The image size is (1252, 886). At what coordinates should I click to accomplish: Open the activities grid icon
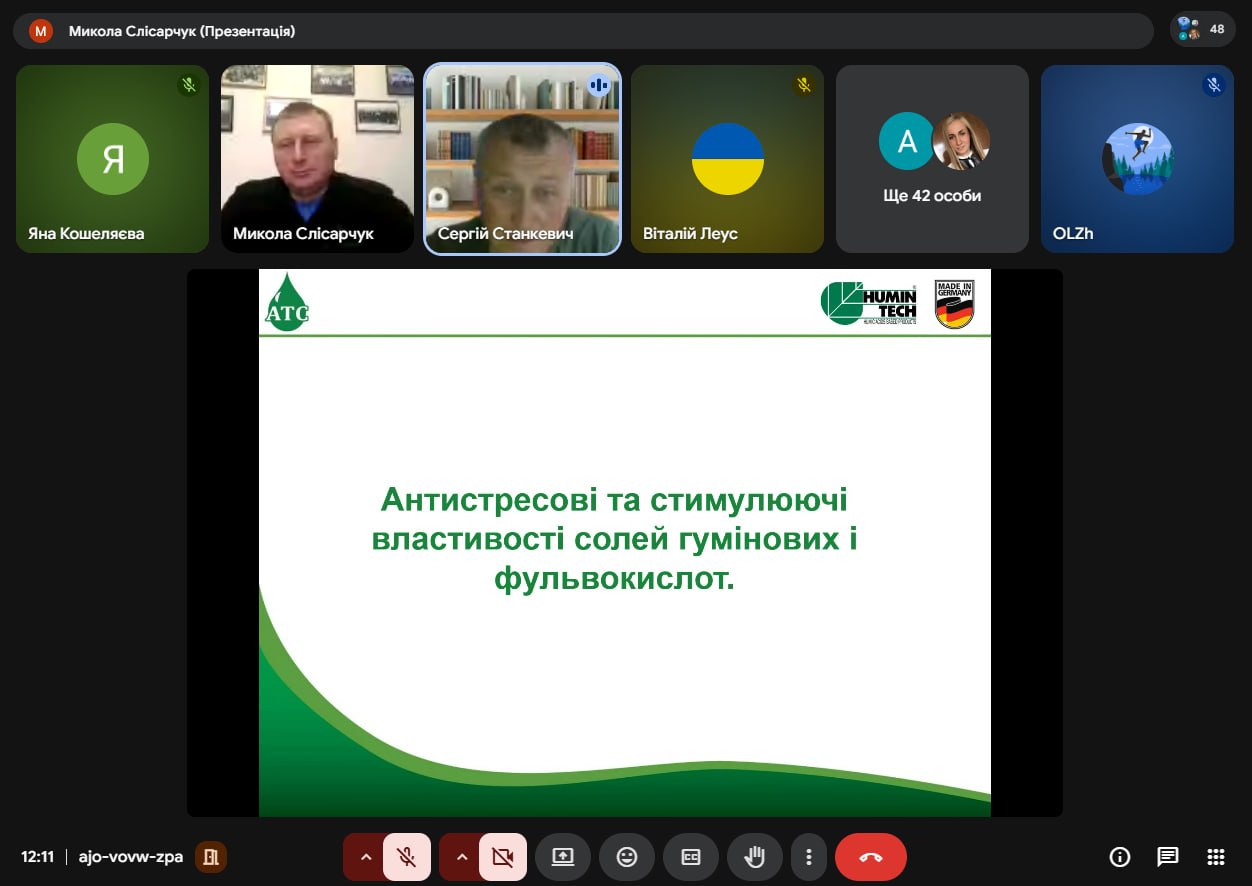pyautogui.click(x=1216, y=857)
